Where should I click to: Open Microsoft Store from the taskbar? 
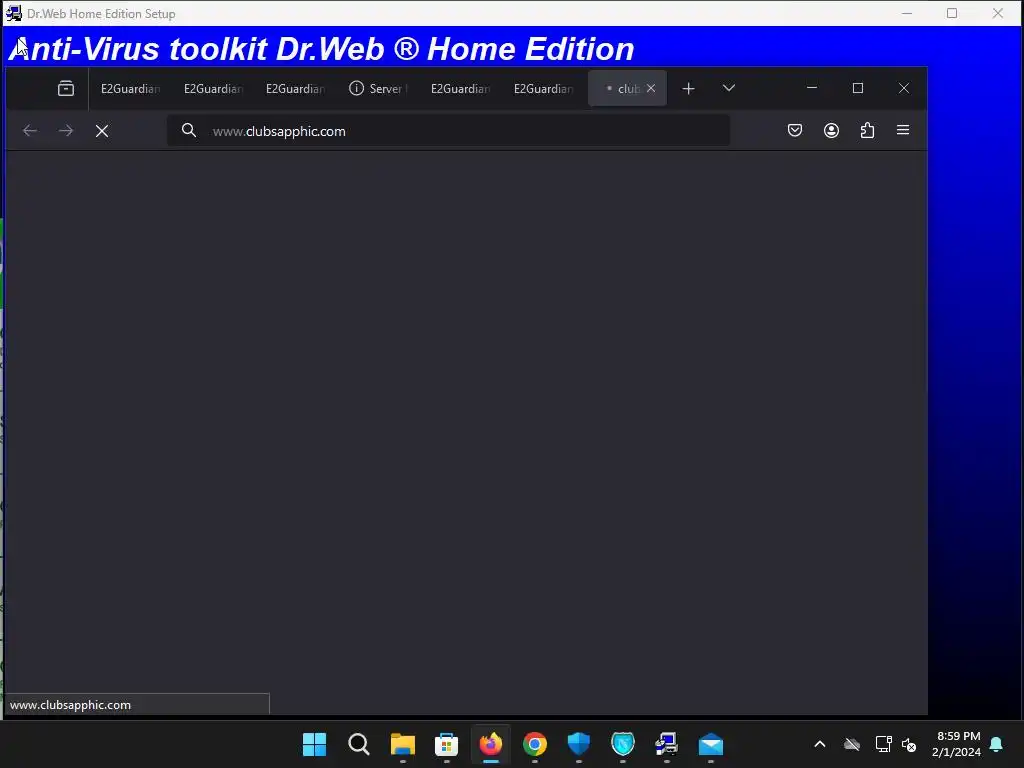[447, 744]
